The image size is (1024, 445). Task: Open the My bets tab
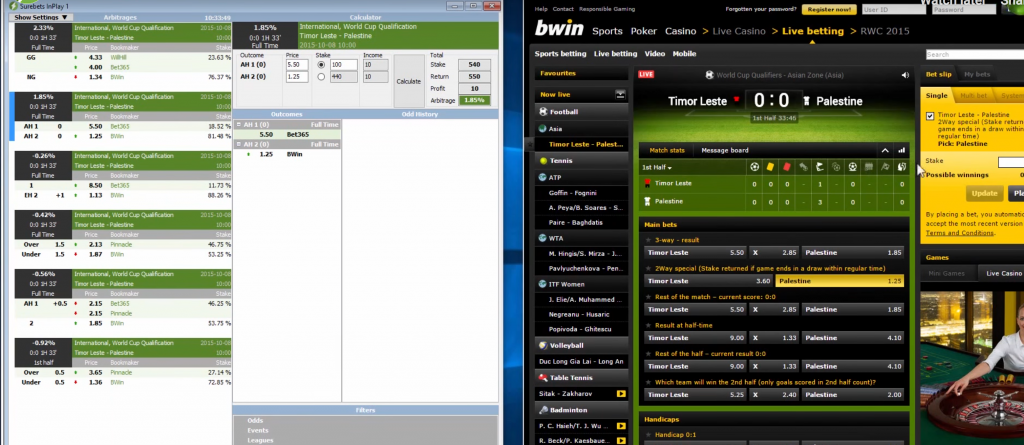[x=977, y=74]
